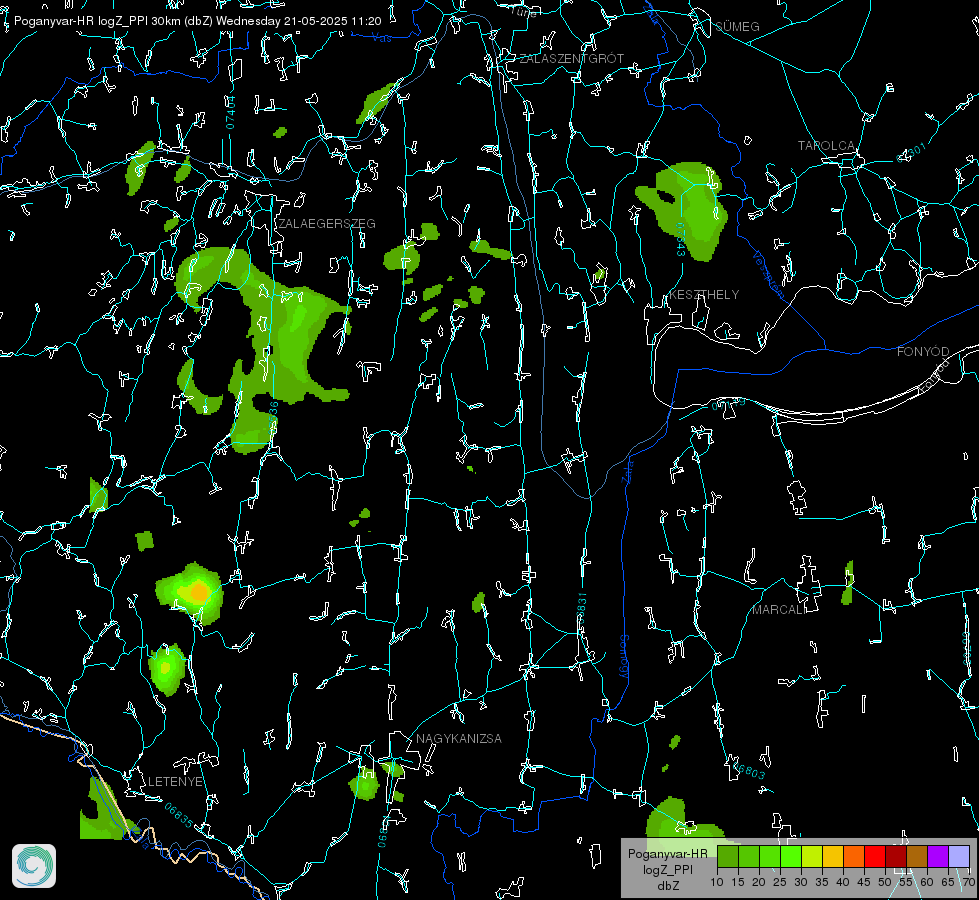Click the road number 06835 label

(x=179, y=816)
